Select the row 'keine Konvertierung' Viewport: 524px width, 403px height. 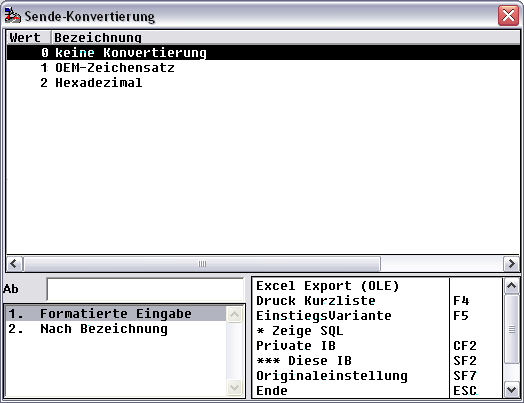(x=263, y=53)
